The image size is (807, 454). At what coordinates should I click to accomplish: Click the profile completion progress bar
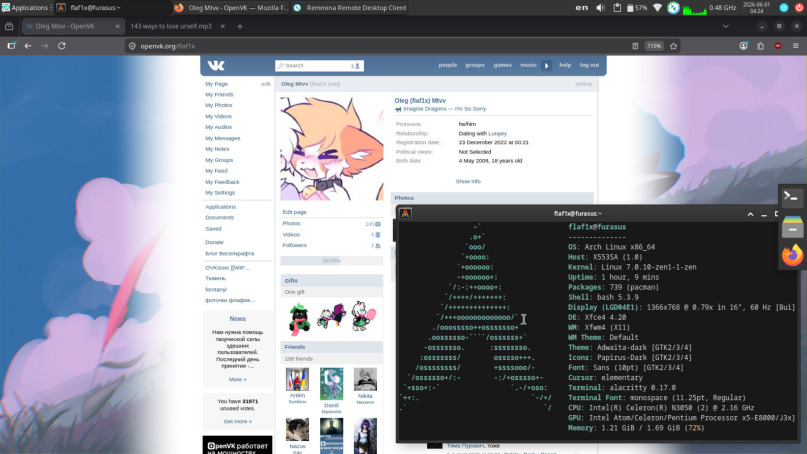click(x=331, y=261)
